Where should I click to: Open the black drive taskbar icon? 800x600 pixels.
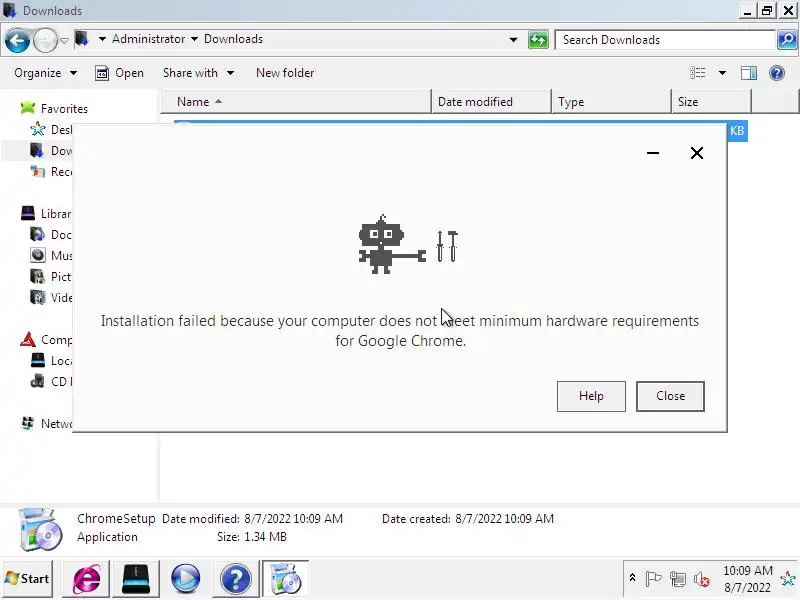(x=136, y=579)
